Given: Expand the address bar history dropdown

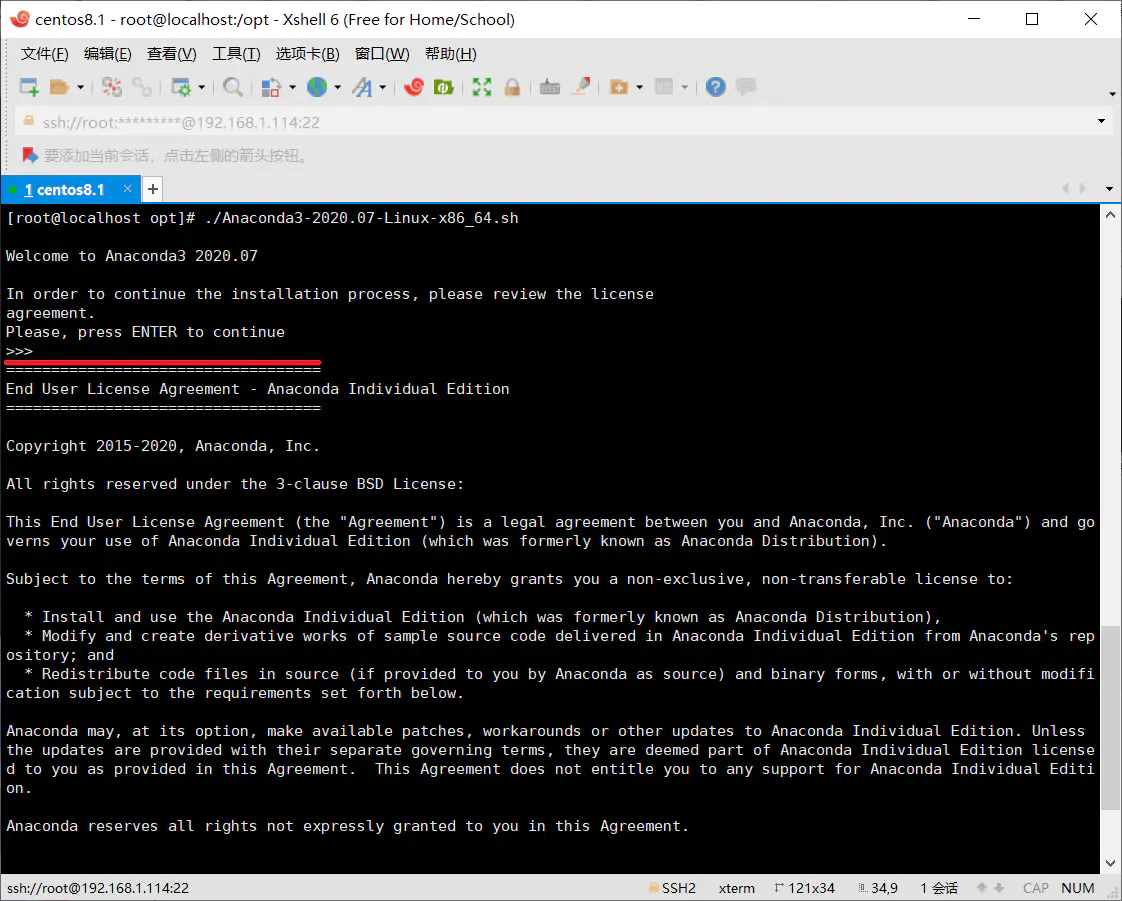Looking at the screenshot, I should coord(1101,122).
